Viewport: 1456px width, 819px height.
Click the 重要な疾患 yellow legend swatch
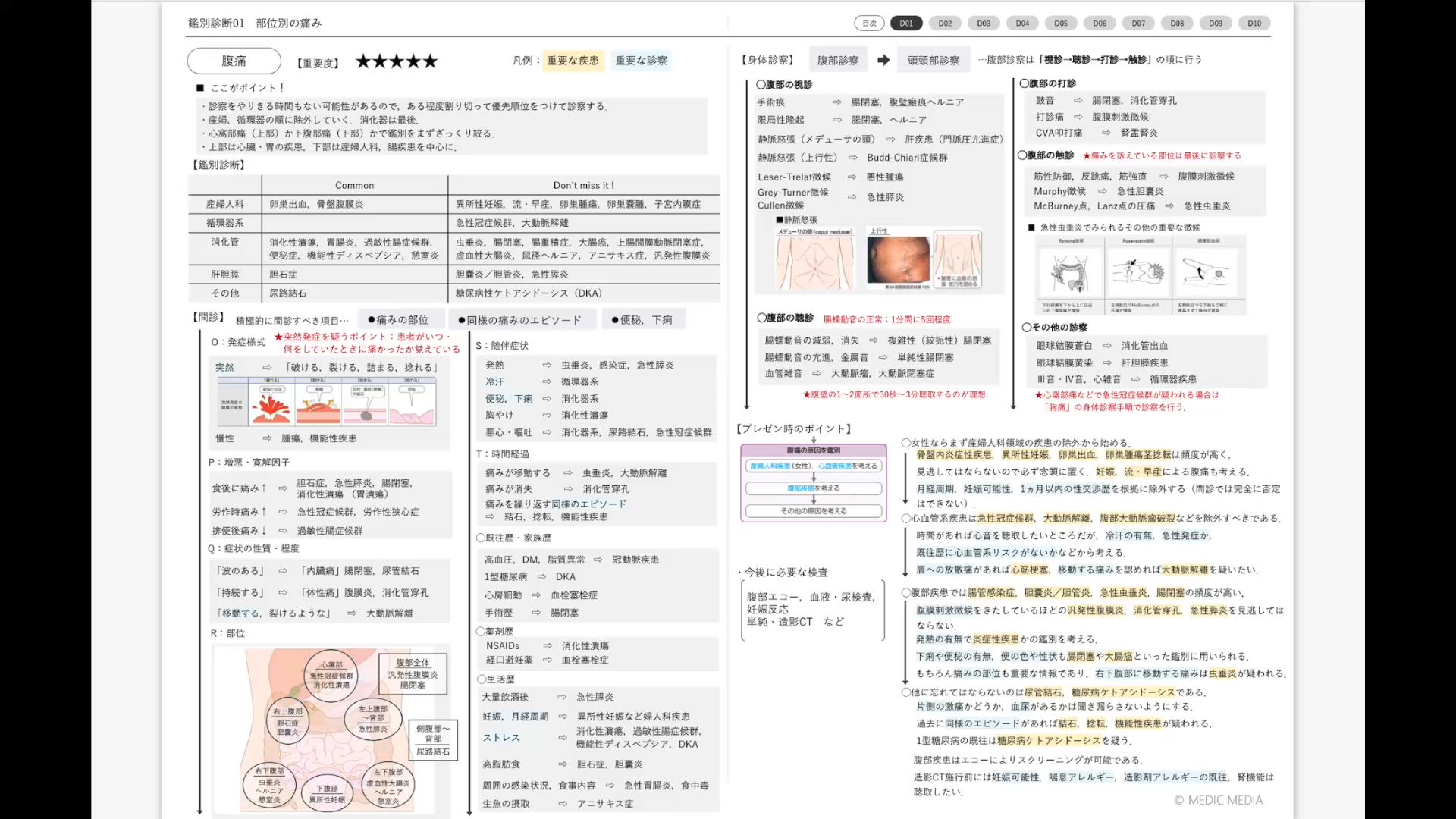coord(573,61)
